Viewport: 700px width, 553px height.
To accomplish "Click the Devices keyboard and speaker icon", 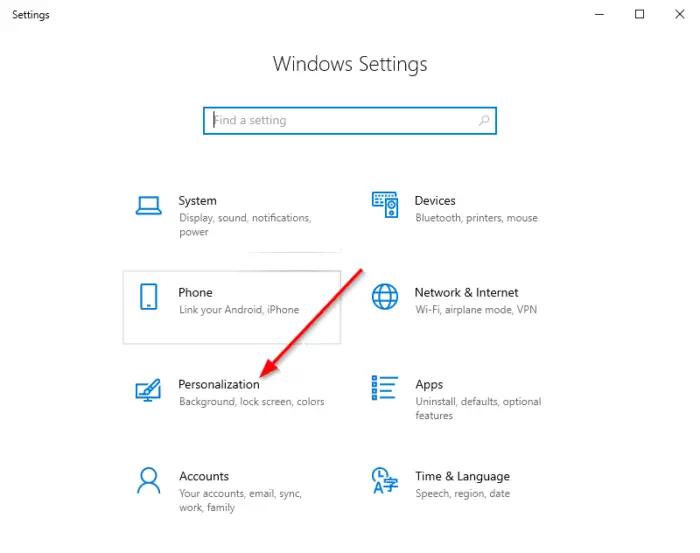I will 385,205.
